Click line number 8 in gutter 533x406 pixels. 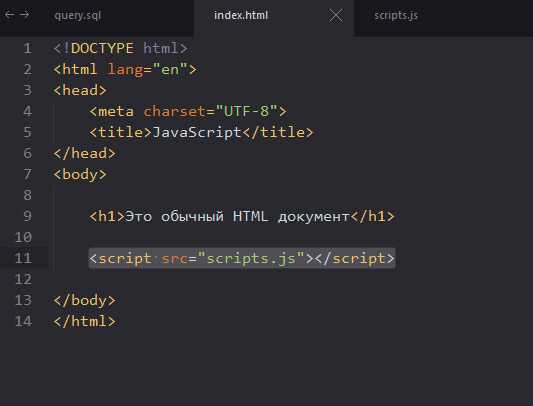(28, 195)
